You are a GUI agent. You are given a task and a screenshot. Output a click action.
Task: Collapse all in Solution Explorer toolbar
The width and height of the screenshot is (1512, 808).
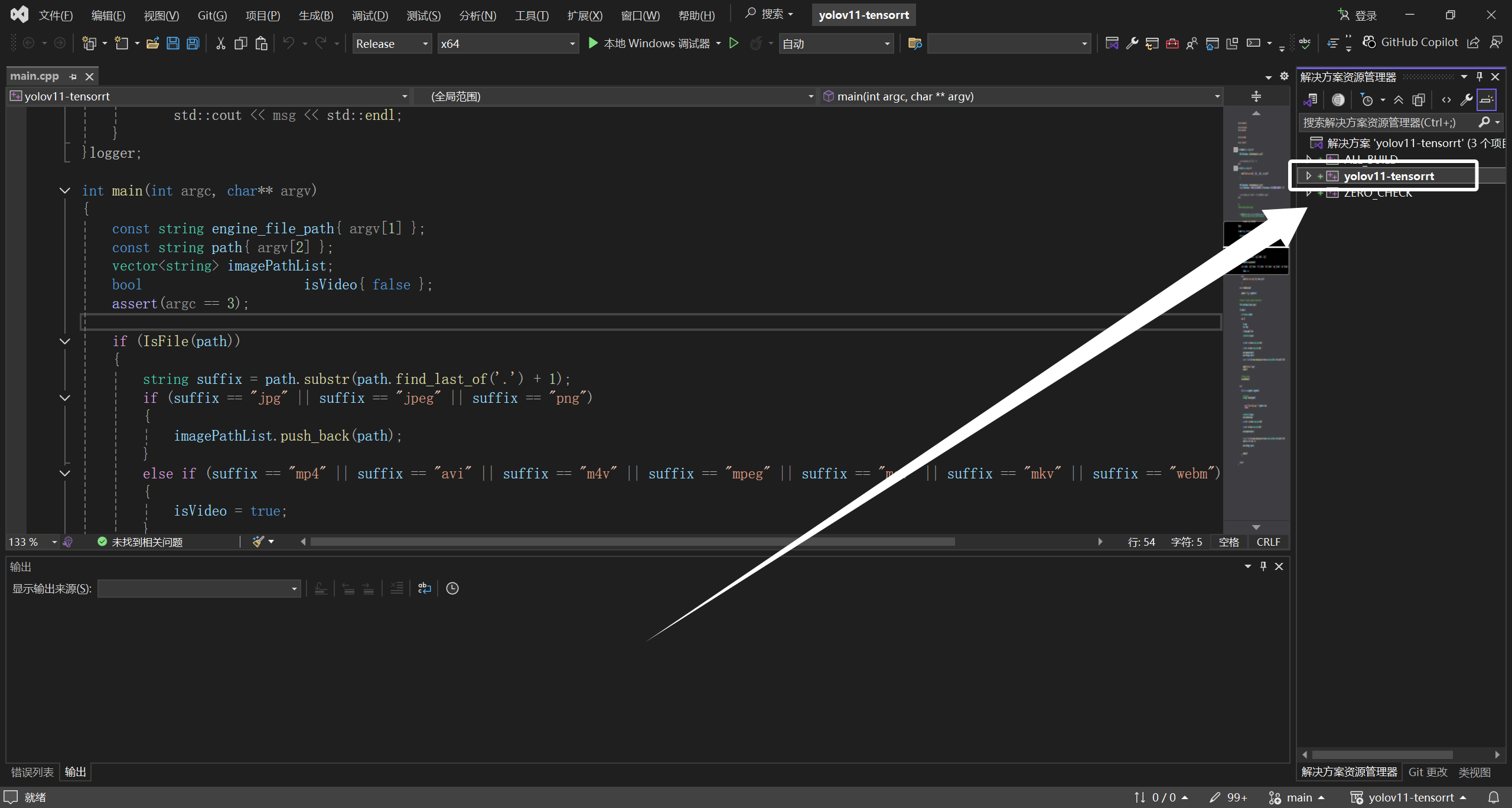(x=1398, y=100)
